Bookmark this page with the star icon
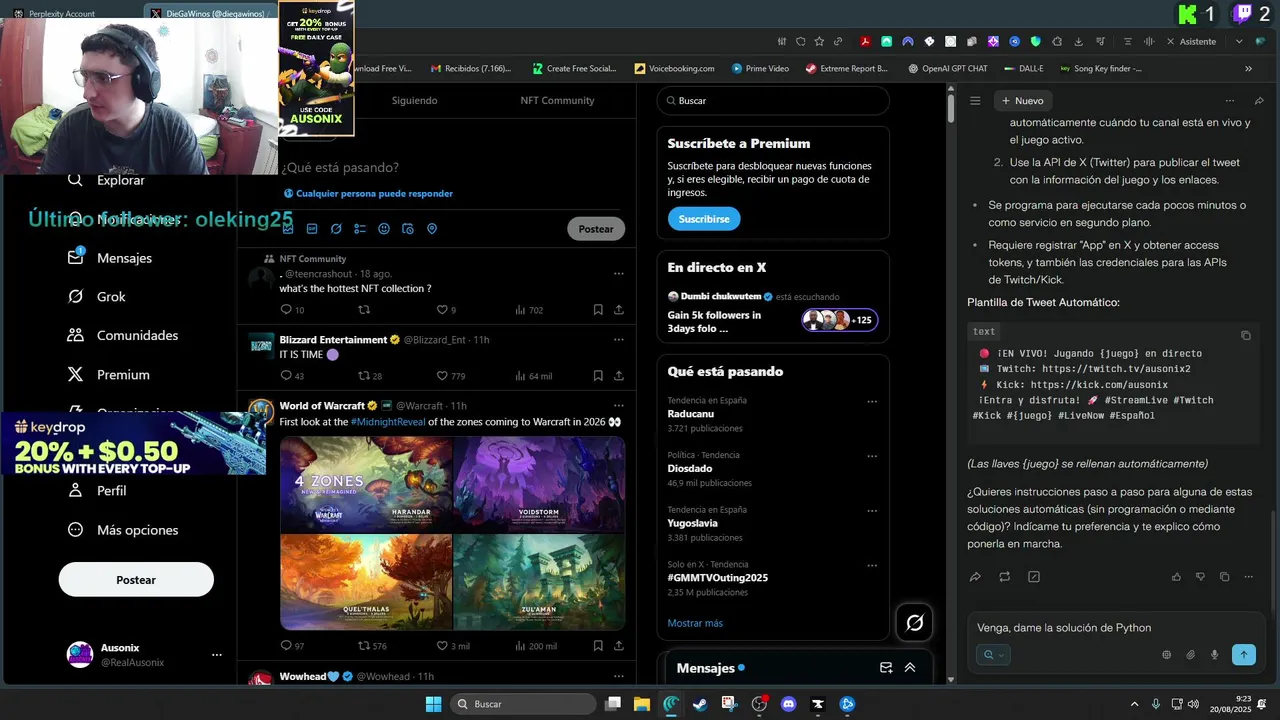 (819, 42)
